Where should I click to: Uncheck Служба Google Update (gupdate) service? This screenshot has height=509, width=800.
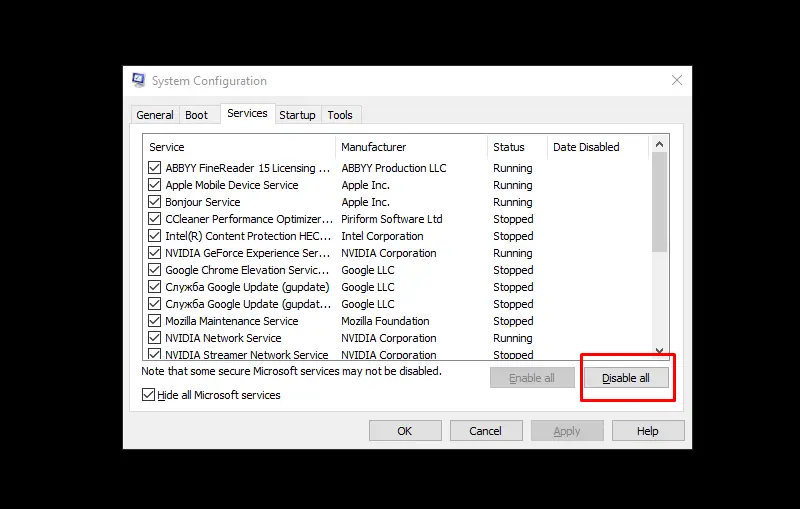(x=154, y=287)
